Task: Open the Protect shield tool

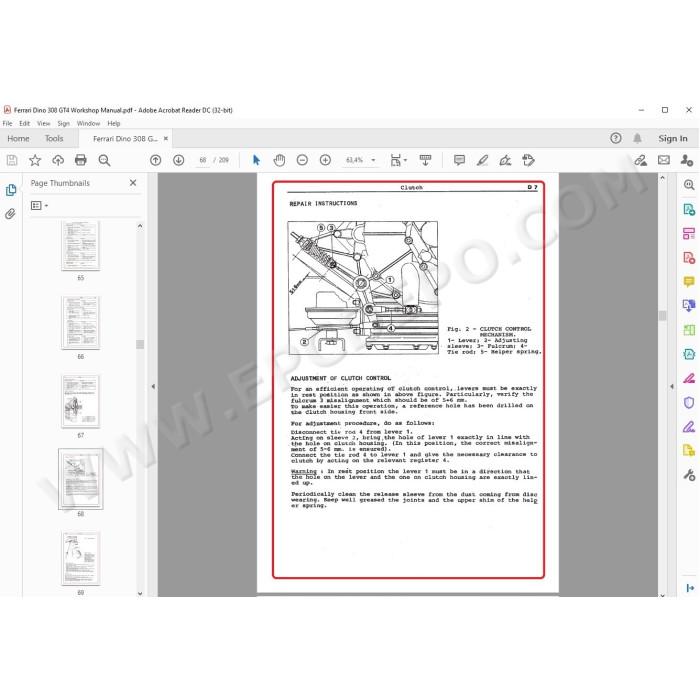Action: [689, 402]
